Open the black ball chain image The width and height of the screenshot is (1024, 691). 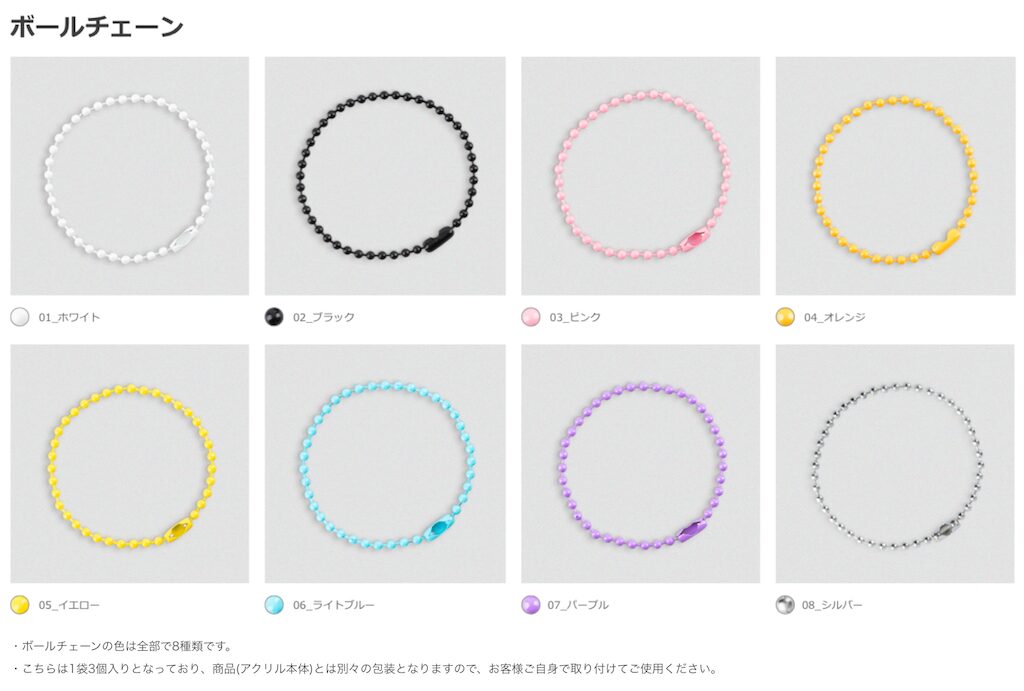click(x=385, y=176)
